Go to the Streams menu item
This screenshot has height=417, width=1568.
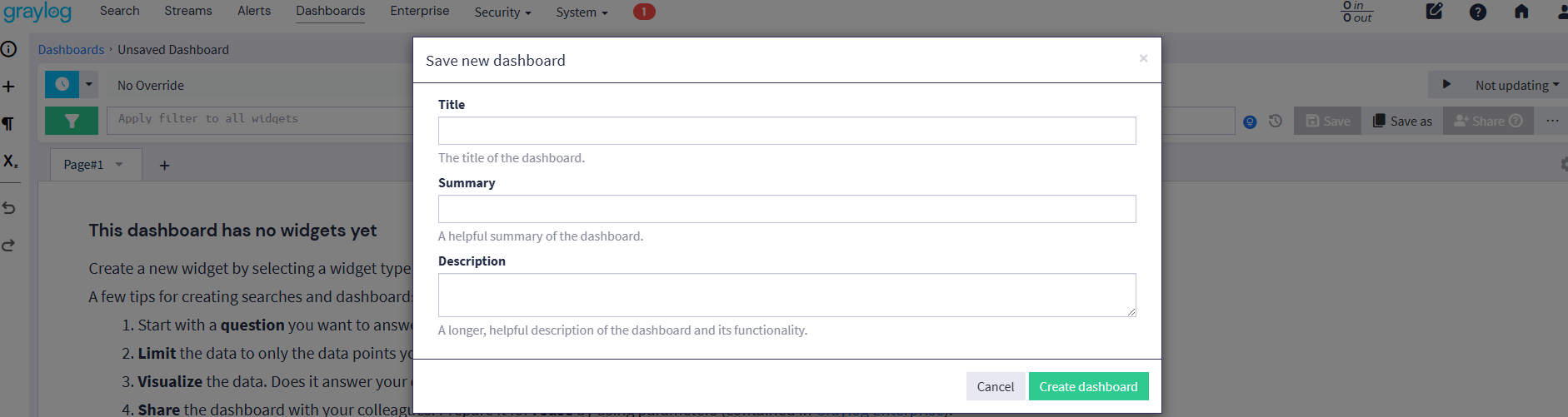point(188,11)
